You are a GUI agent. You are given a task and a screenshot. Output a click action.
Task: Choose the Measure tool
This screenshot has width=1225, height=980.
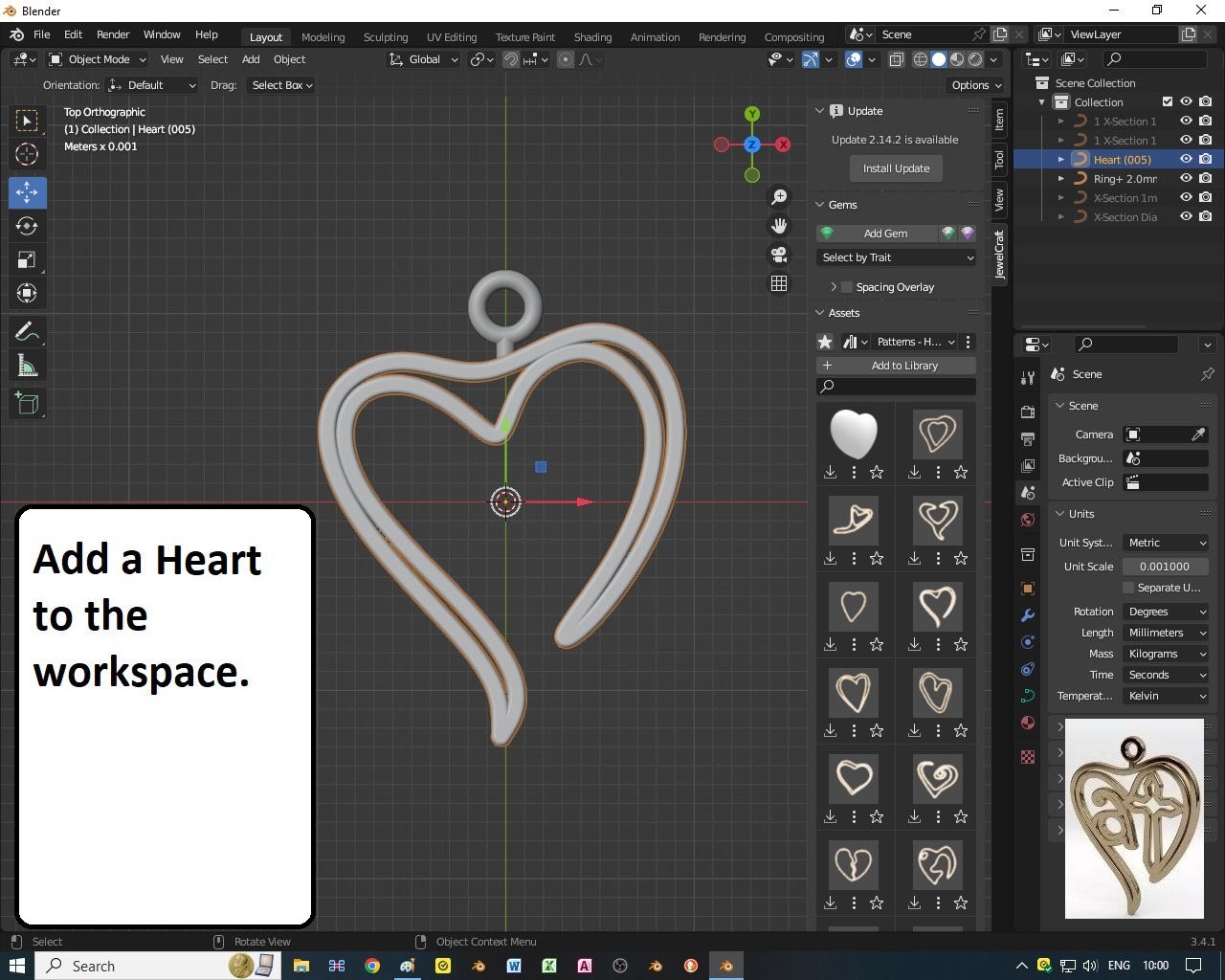click(27, 367)
